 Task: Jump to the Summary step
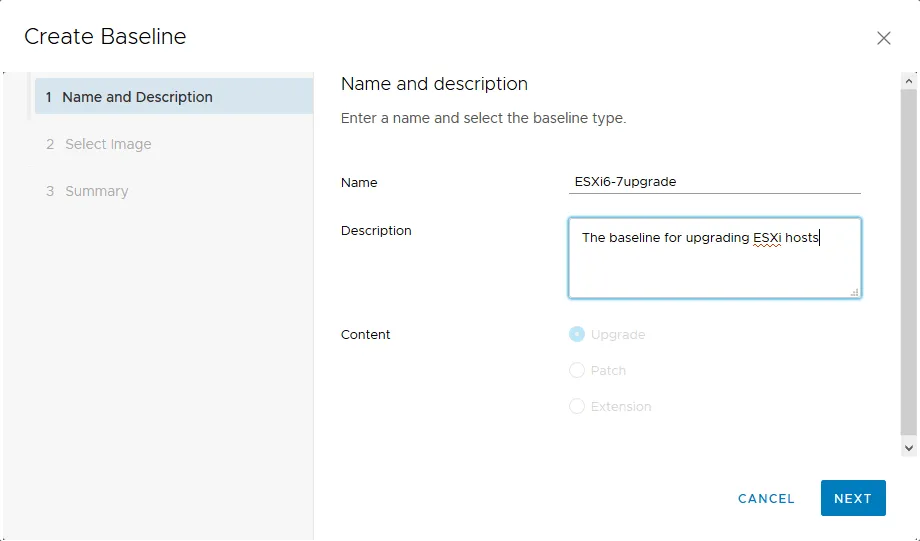point(96,191)
